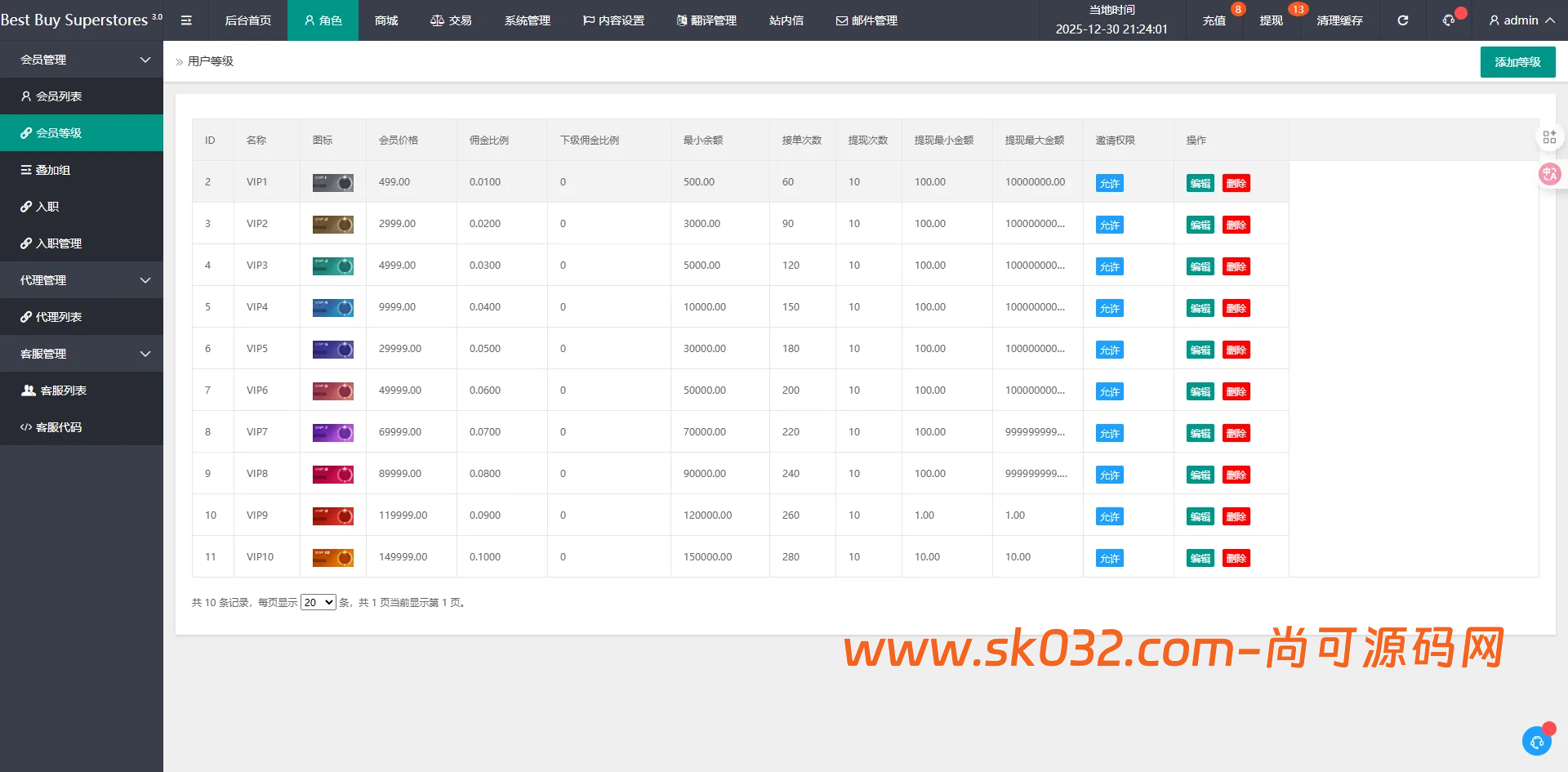Open the column layout grid icon

tap(1549, 137)
